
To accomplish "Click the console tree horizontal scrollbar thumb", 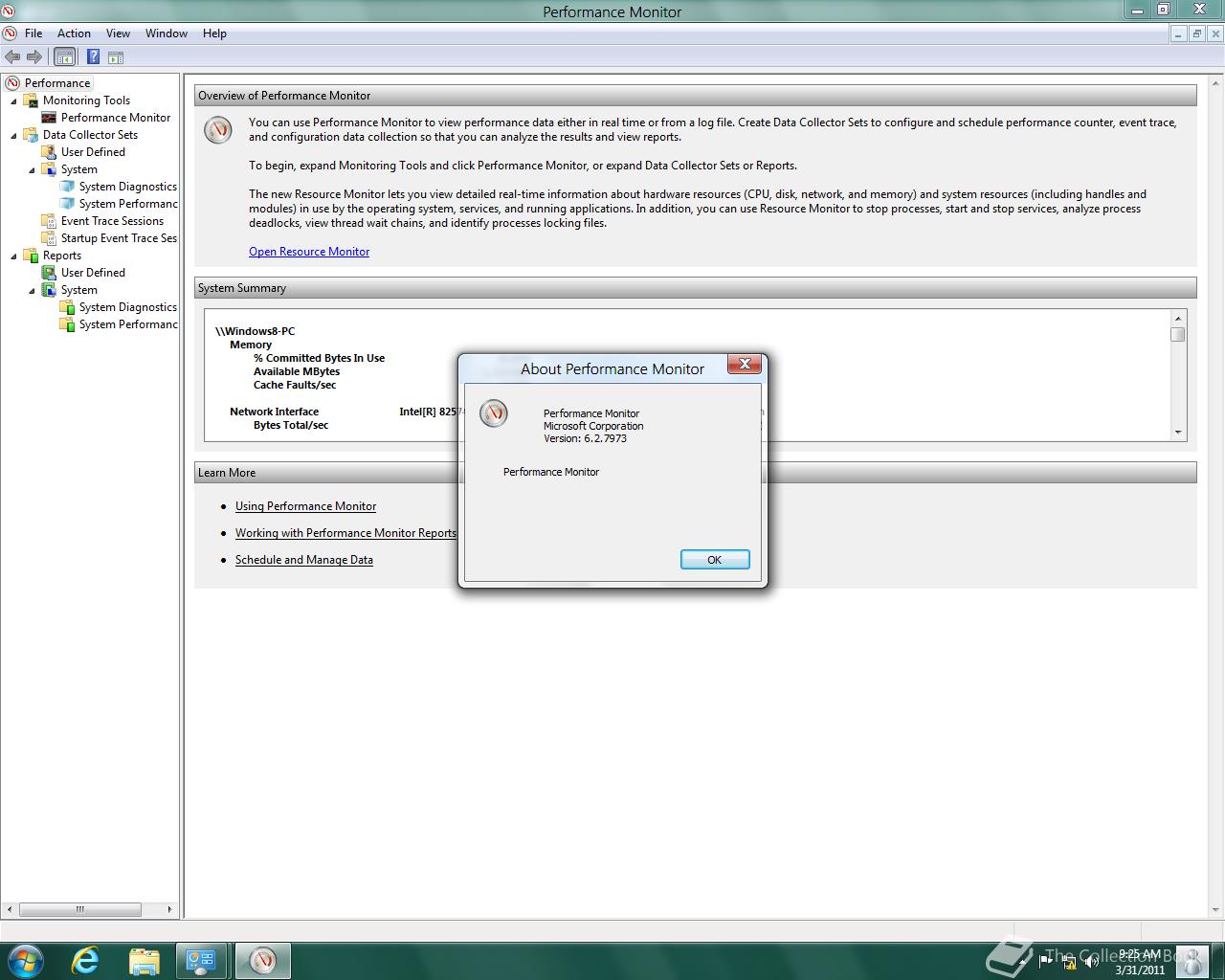I will point(80,909).
